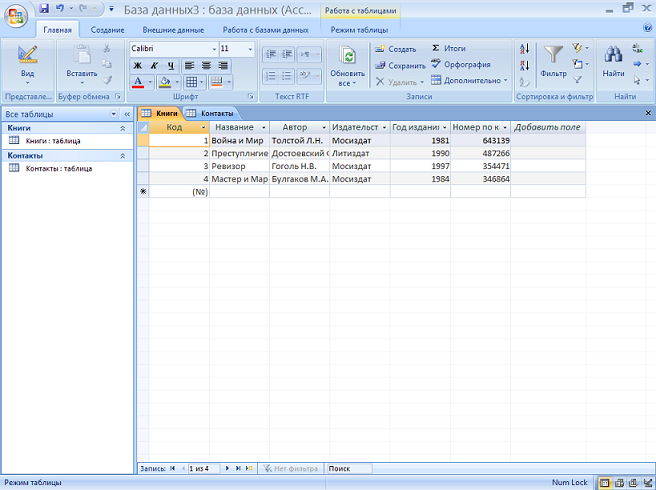
Task: Open Название column filter arrow
Action: pos(264,128)
